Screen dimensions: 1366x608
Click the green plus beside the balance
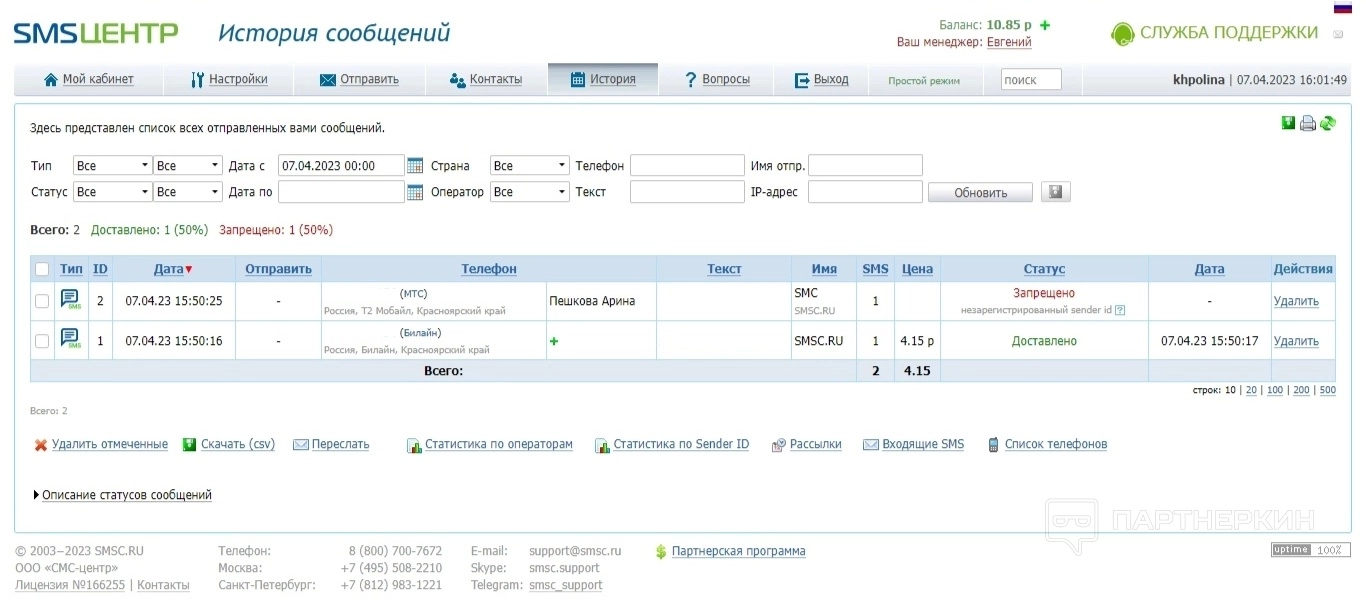coord(1045,25)
